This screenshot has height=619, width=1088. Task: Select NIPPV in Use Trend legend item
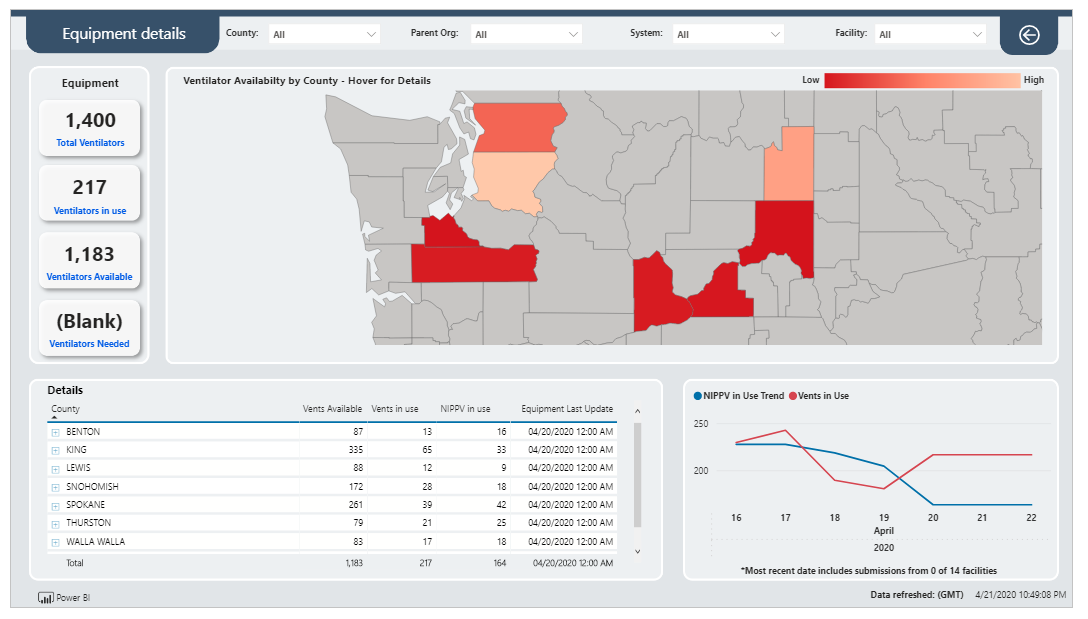[739, 396]
